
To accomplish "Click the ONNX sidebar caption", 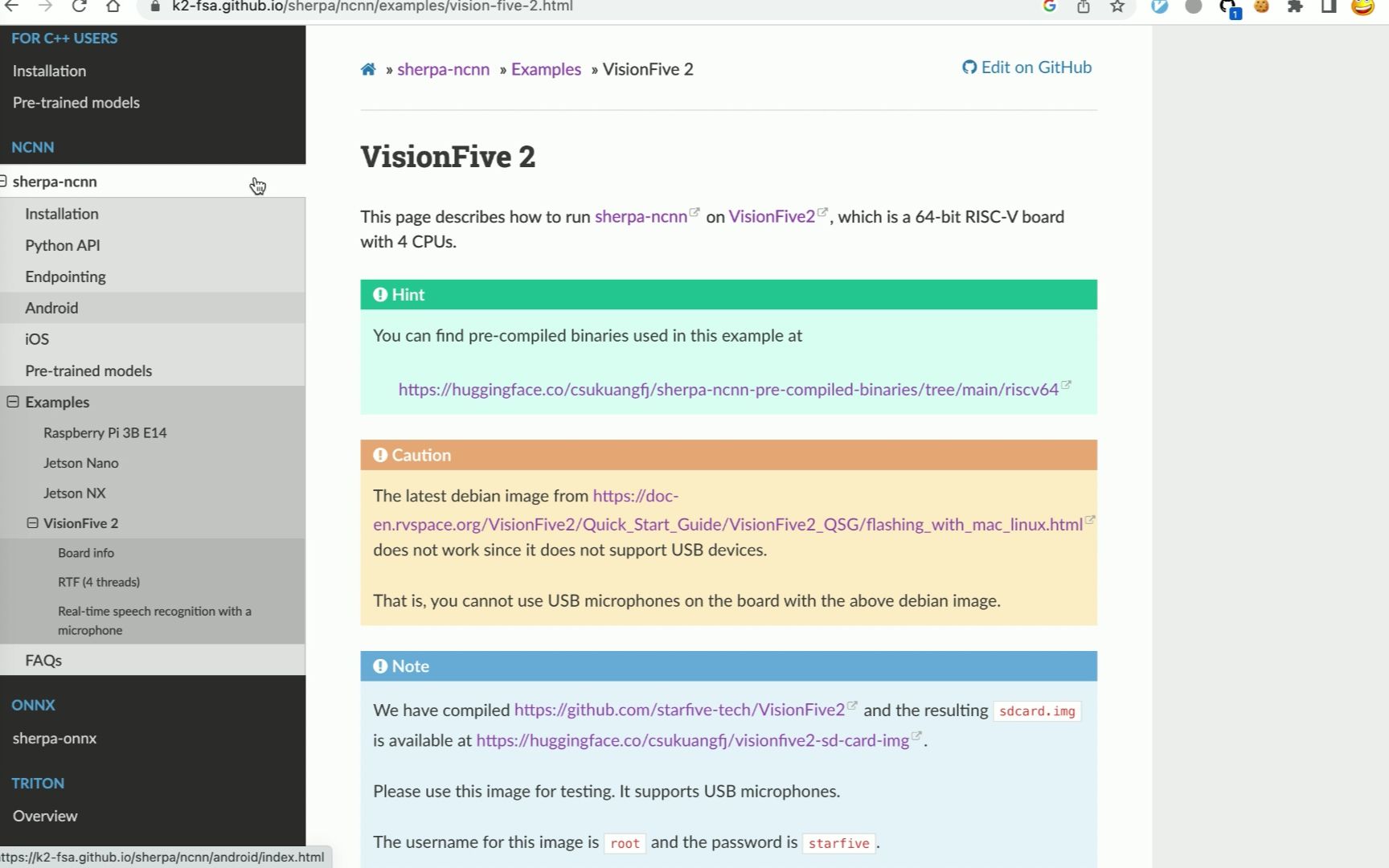I will (33, 705).
